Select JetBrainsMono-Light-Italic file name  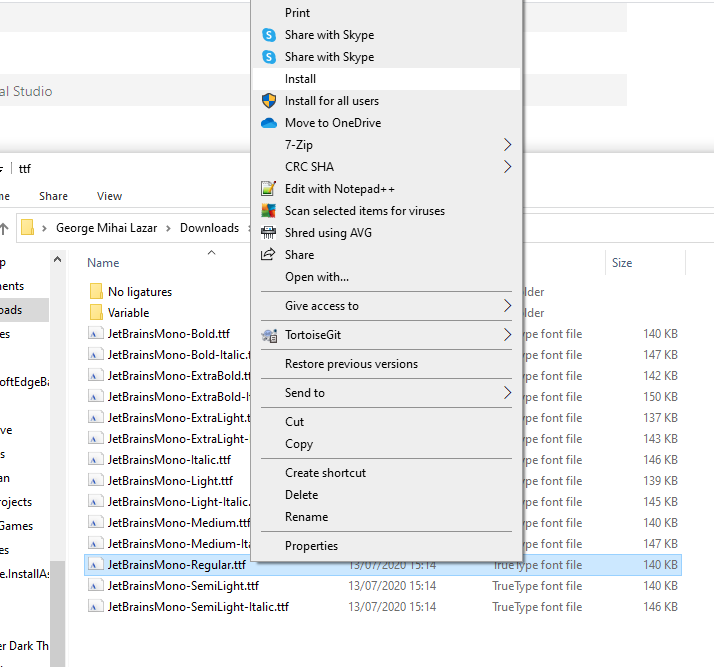coord(179,502)
